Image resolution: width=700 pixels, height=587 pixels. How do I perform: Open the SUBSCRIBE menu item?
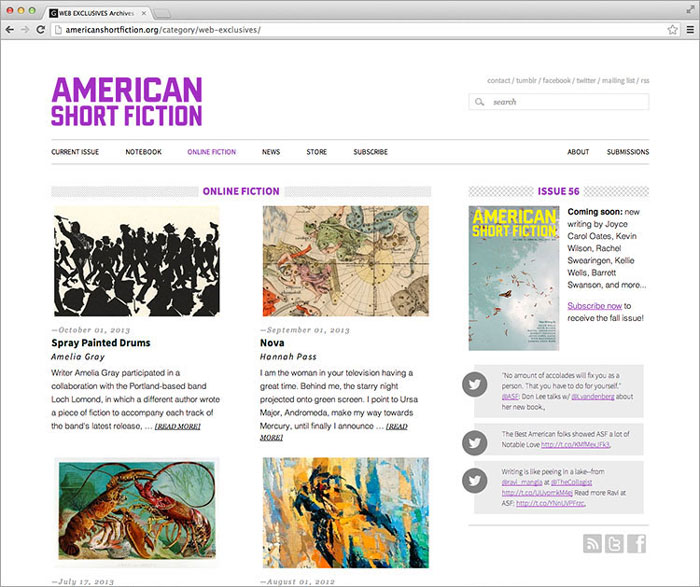371,152
